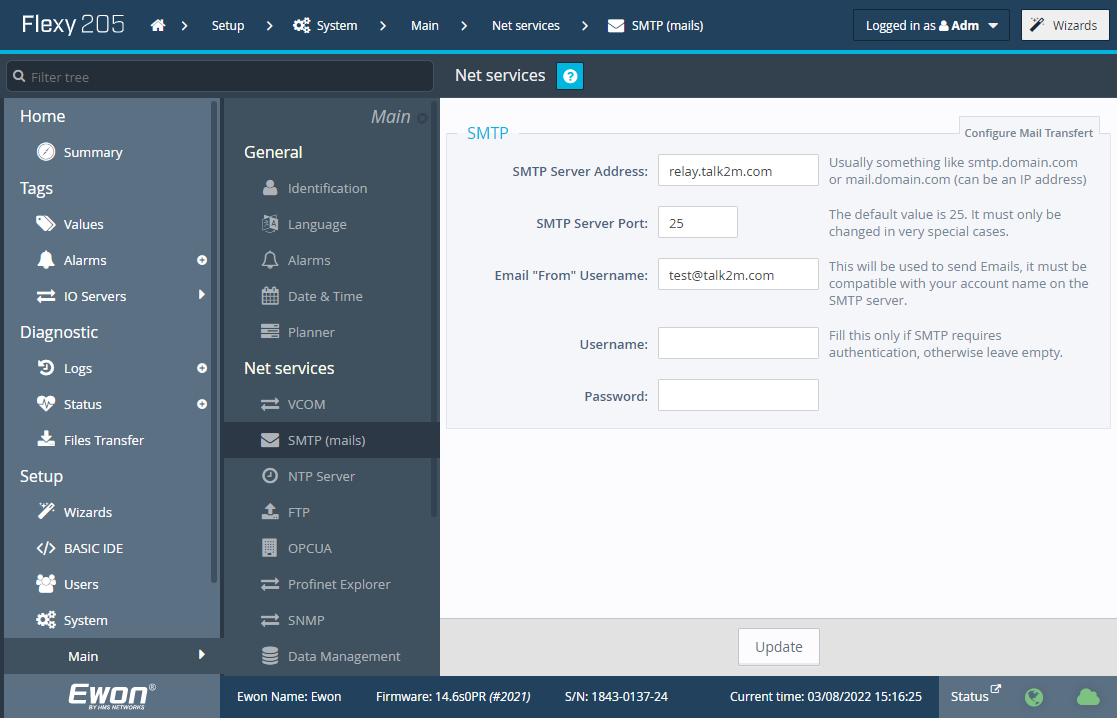Open the Net services help icon

(x=570, y=76)
